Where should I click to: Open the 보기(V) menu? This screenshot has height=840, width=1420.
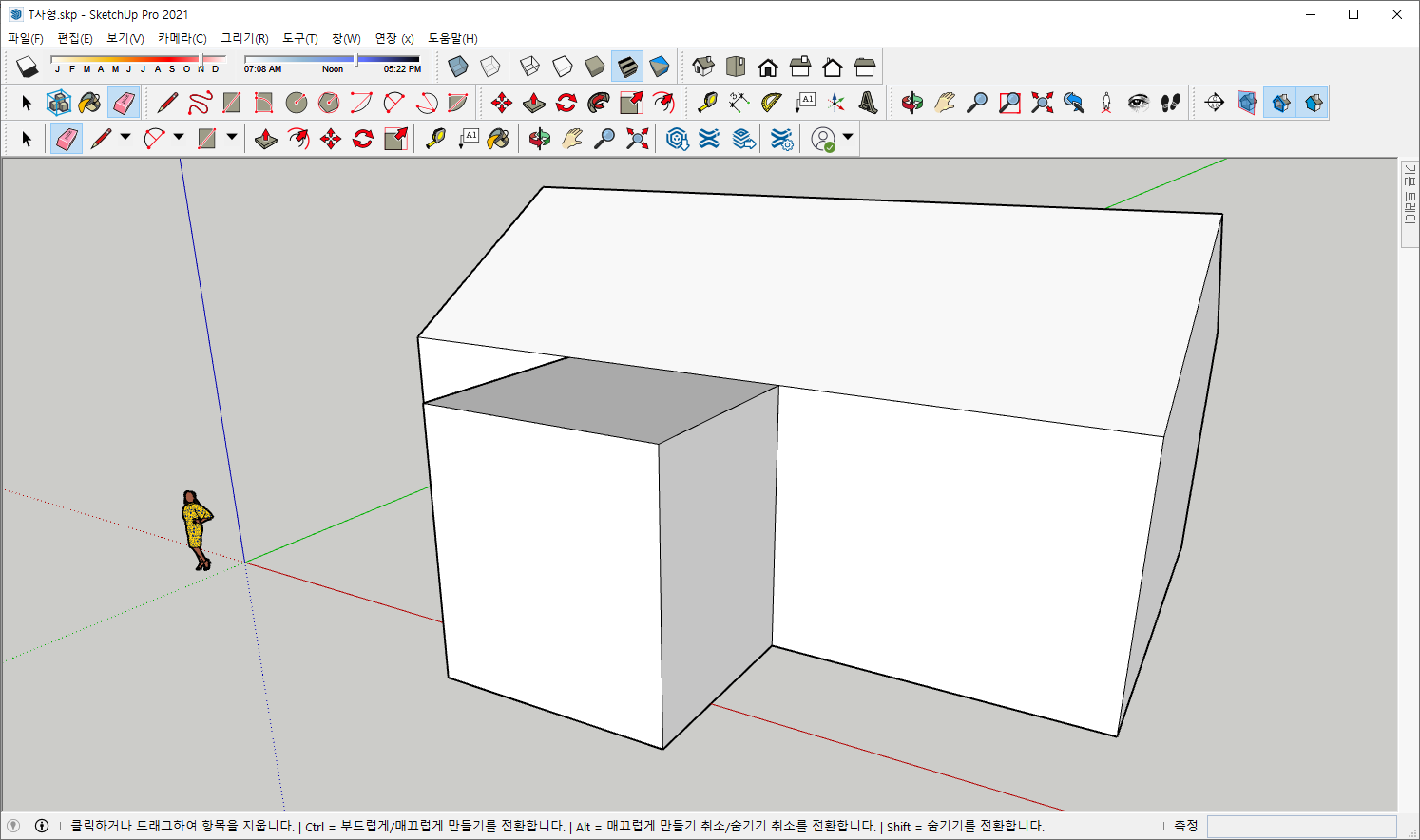125,38
